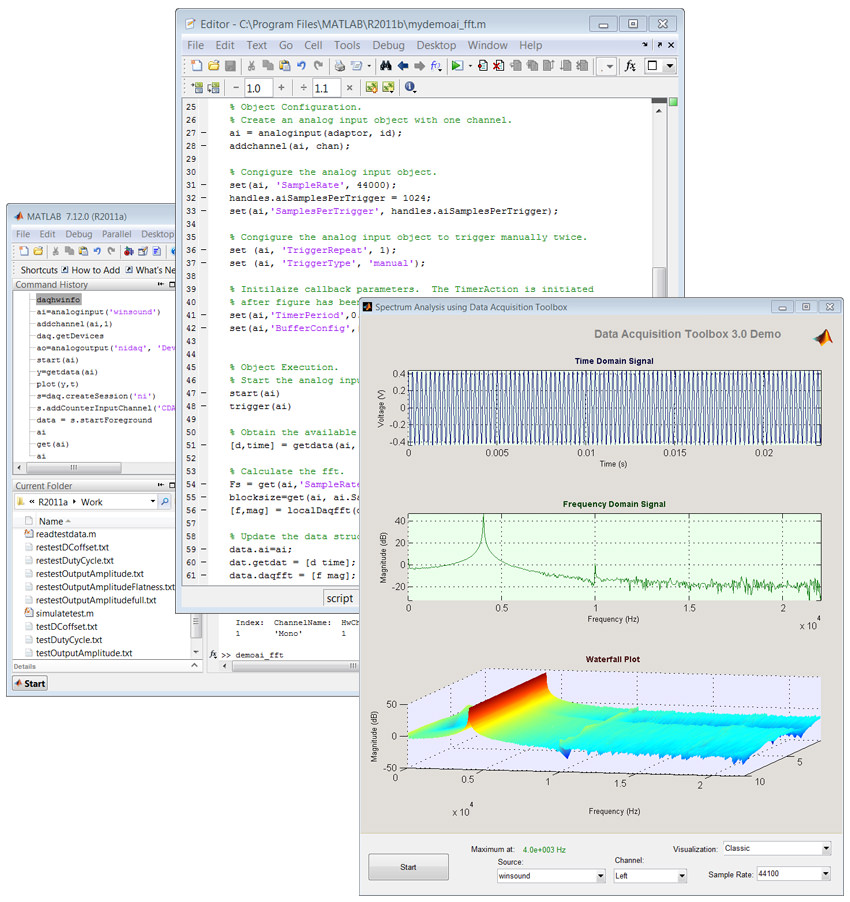Image resolution: width=850 pixels, height=902 pixels.
Task: Click How to Add shortcut link
Action: click(90, 270)
